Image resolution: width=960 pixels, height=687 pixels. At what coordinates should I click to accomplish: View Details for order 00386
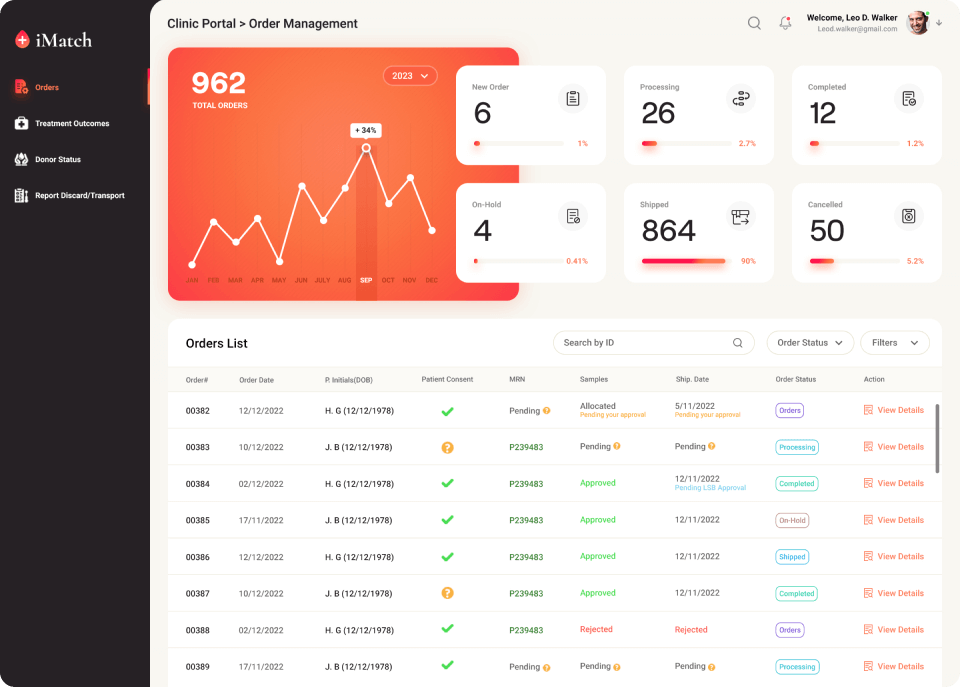coord(894,557)
